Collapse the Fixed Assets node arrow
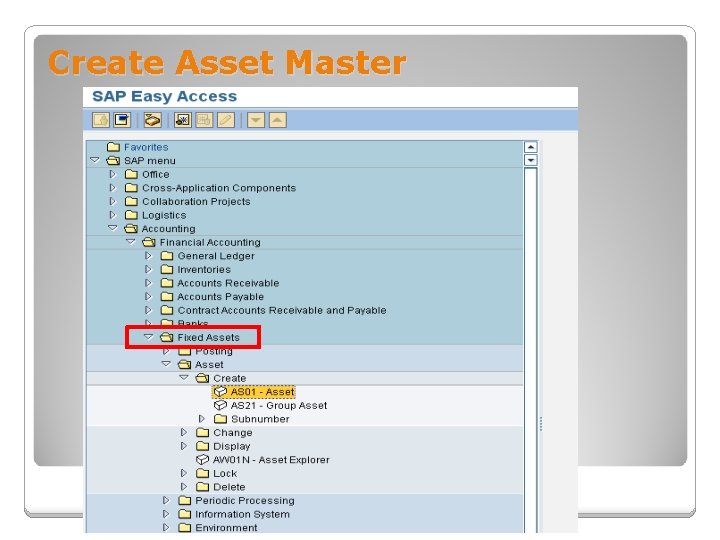 click(148, 337)
